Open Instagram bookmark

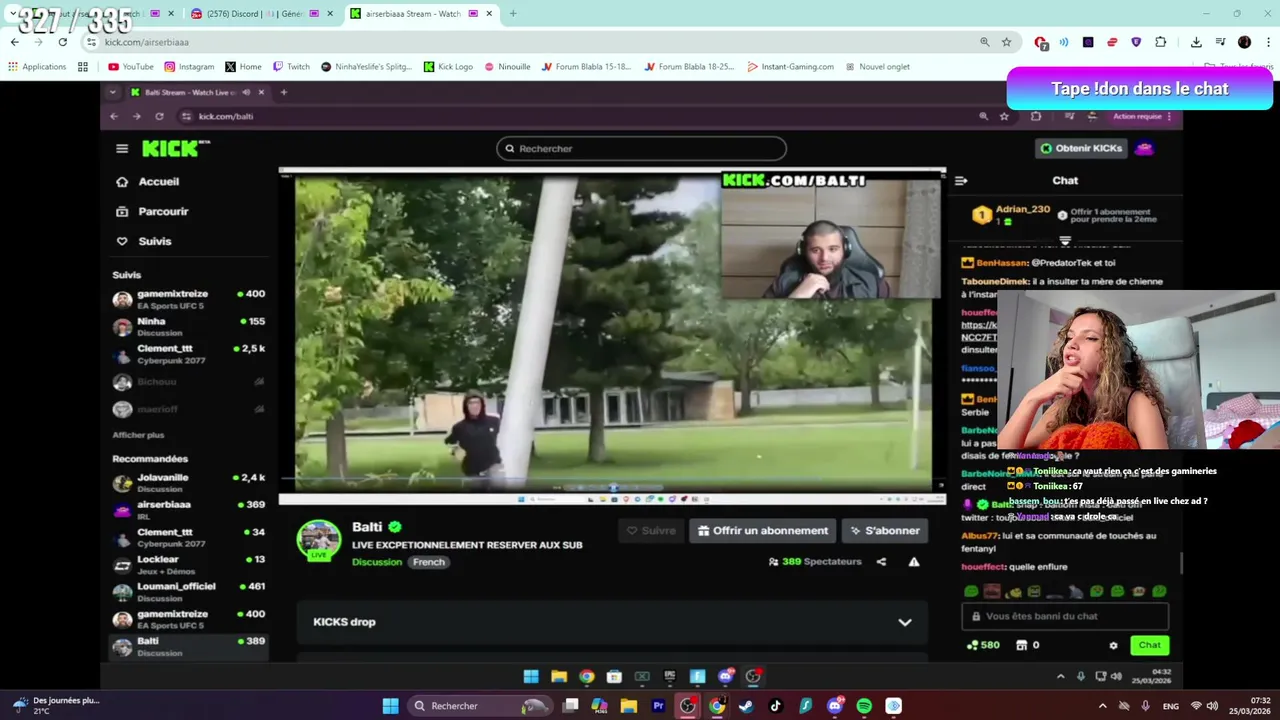189,67
